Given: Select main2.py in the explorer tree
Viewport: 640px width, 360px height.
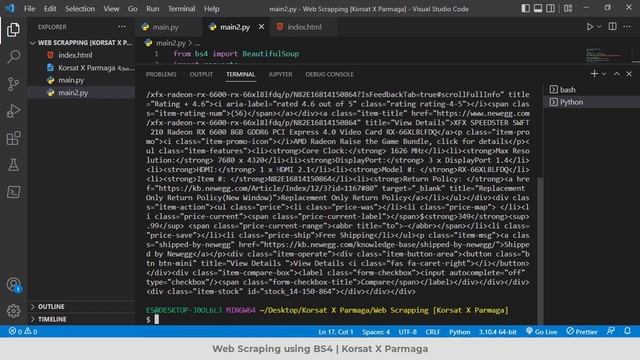Looking at the screenshot, I should pos(82,93).
